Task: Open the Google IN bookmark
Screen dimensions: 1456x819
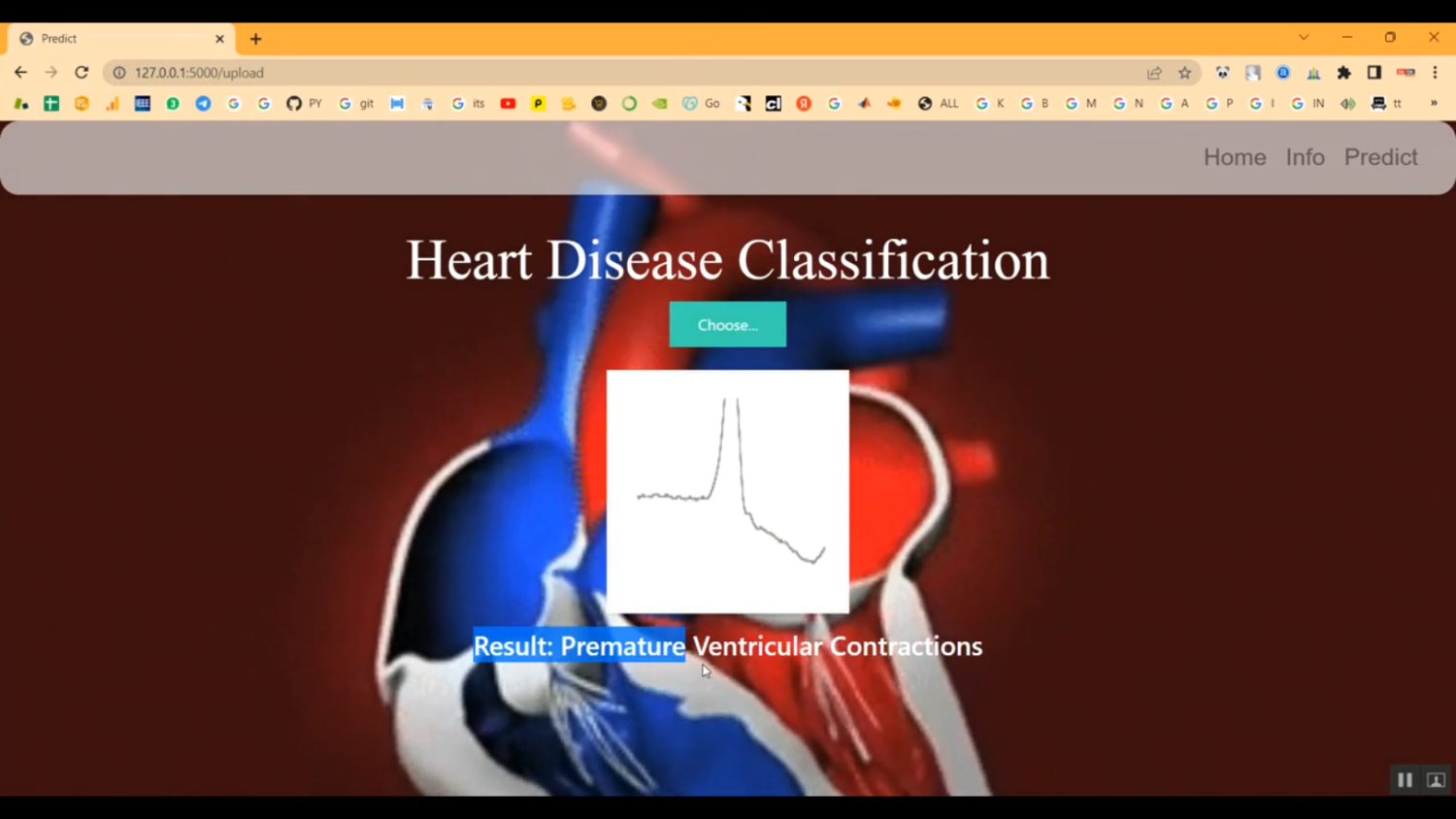Action: coord(1307,103)
